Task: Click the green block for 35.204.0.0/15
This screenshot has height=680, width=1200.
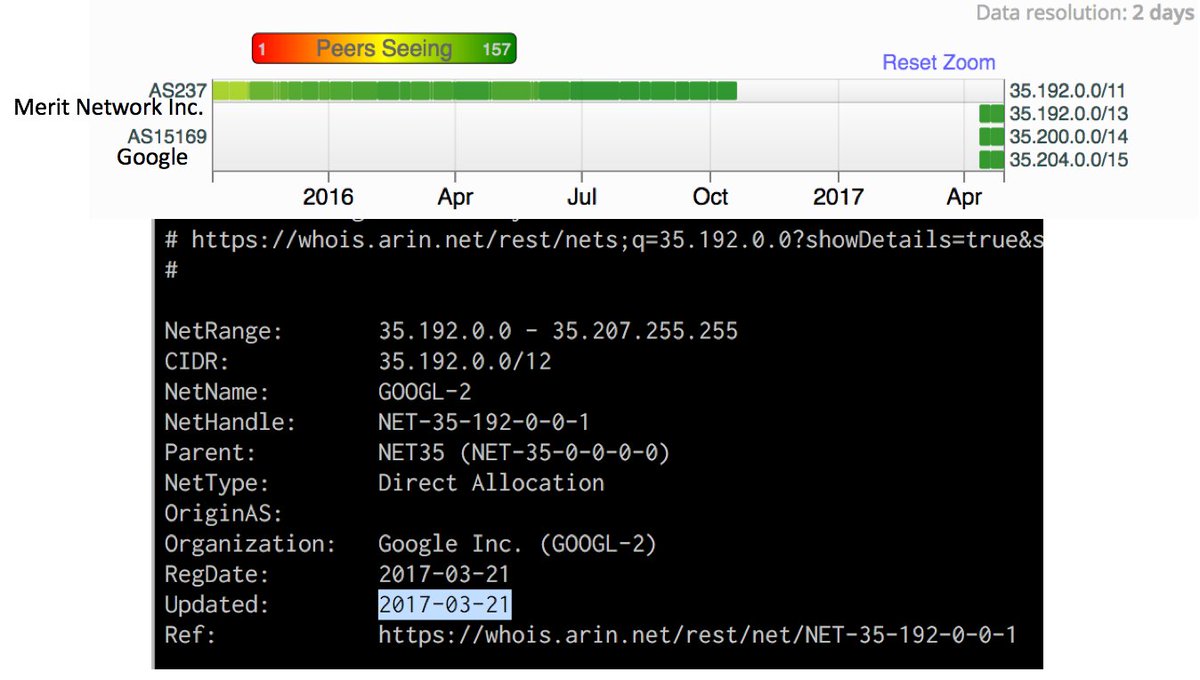Action: pyautogui.click(x=991, y=160)
